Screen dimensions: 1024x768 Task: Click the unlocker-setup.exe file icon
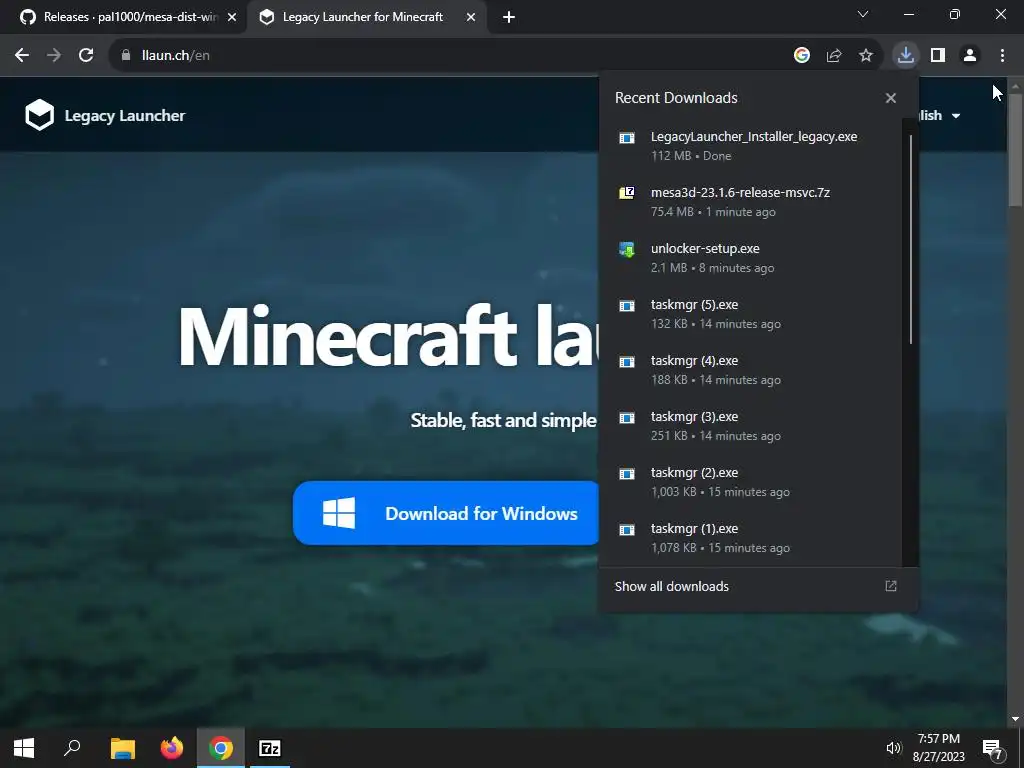627,249
